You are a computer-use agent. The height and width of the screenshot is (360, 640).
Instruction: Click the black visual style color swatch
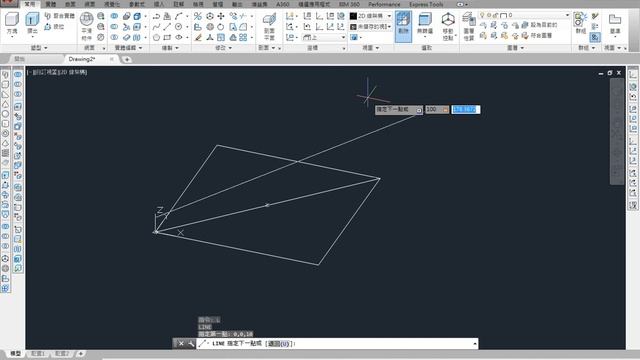click(353, 16)
